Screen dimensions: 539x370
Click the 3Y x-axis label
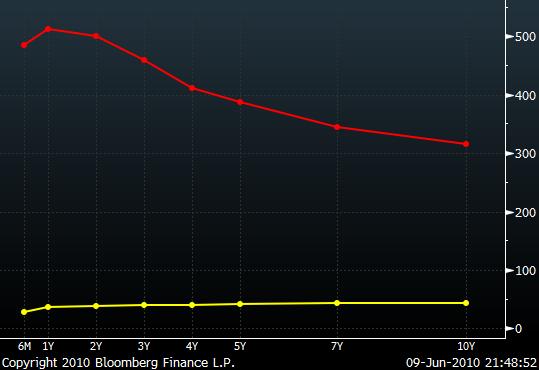pos(144,346)
